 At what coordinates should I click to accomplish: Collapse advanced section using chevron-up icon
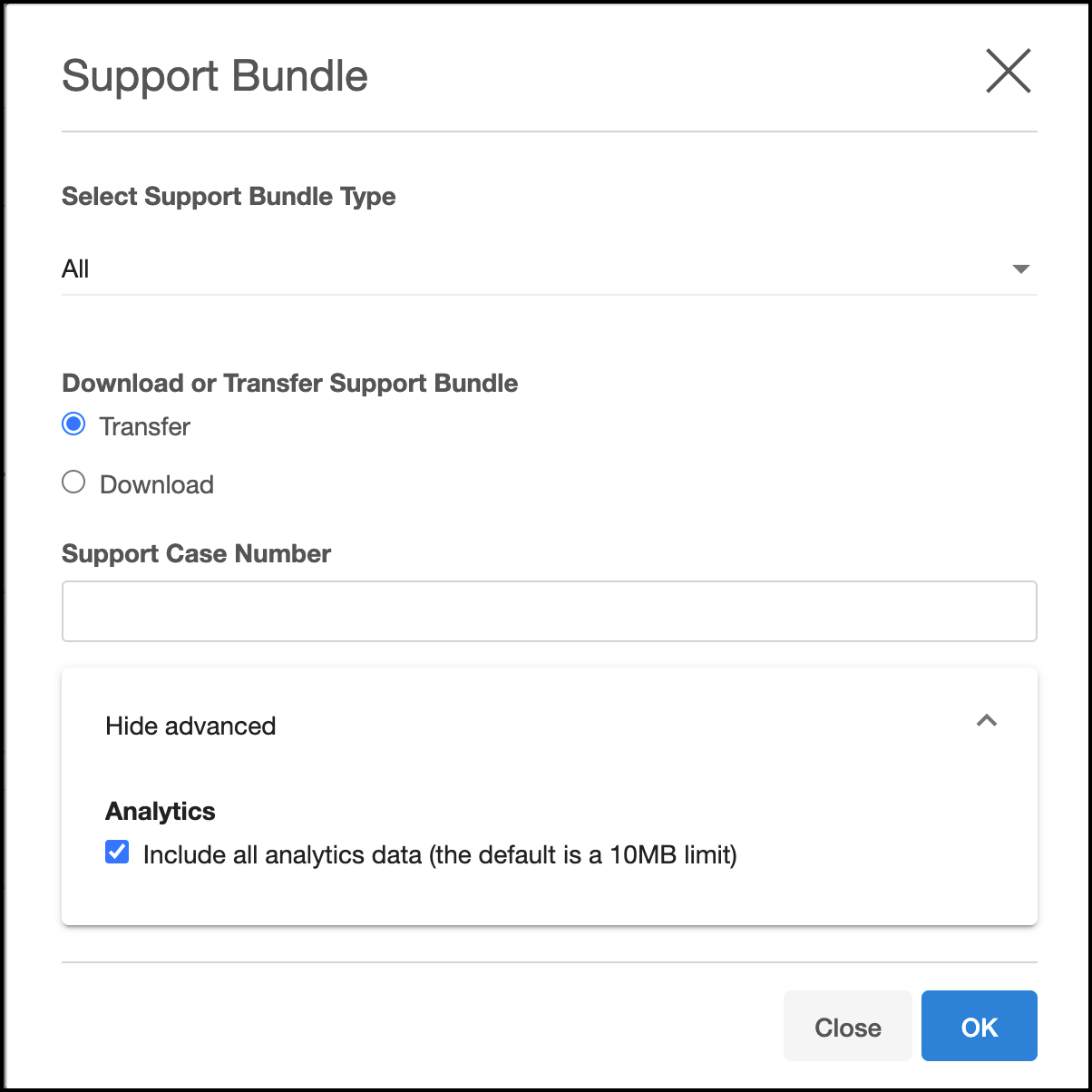[x=986, y=721]
